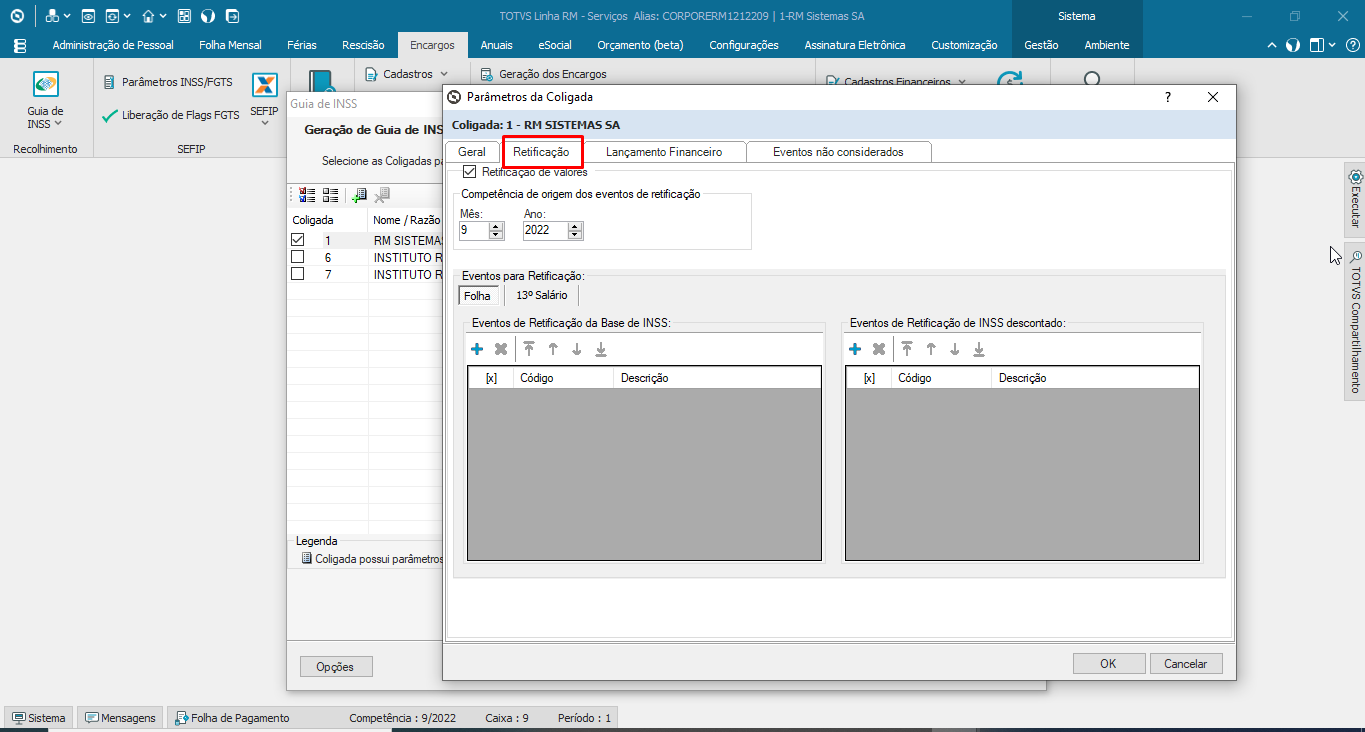The height and width of the screenshot is (732, 1365).
Task: Decrease the Mês value with the down arrow
Action: (496, 235)
